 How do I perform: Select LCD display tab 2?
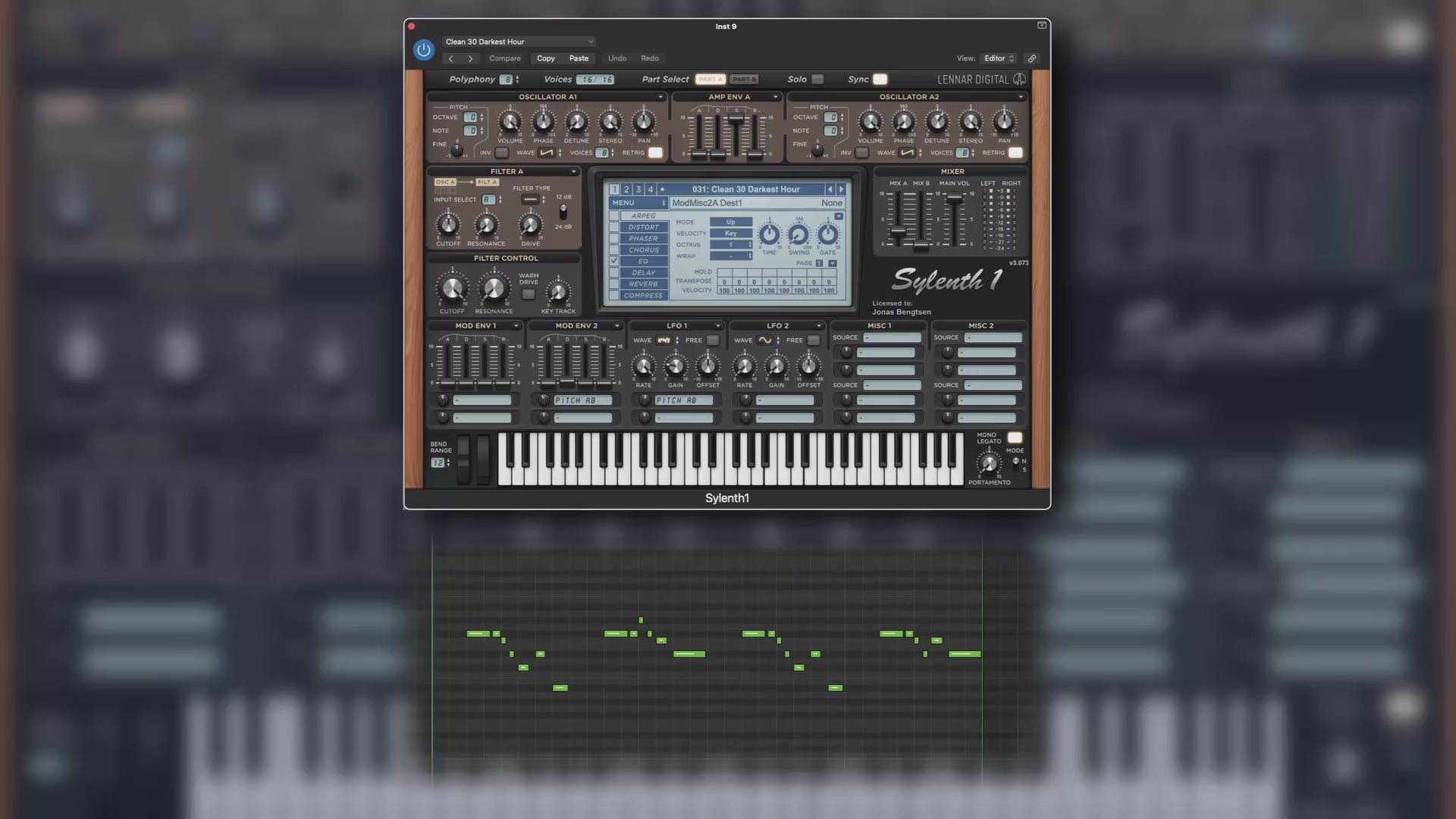tap(626, 189)
